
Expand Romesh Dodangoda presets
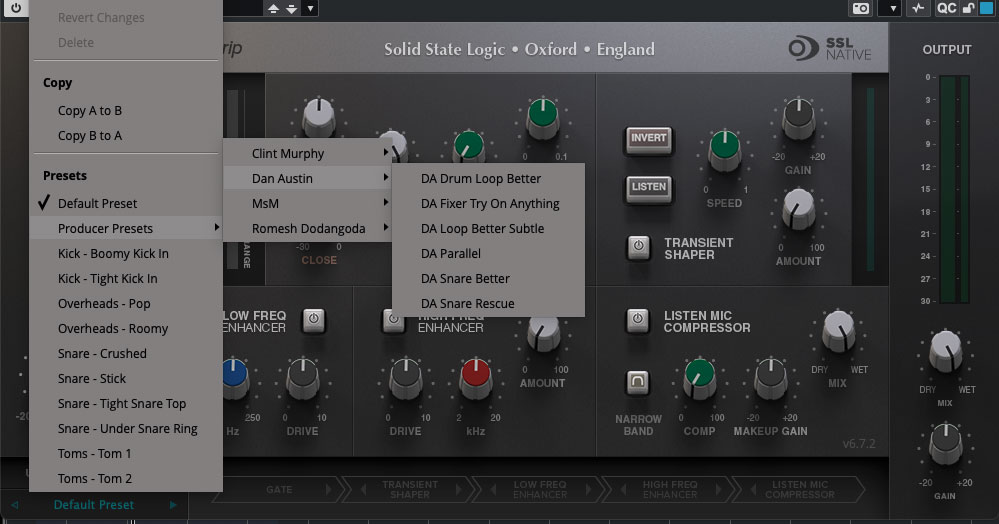click(x=307, y=228)
